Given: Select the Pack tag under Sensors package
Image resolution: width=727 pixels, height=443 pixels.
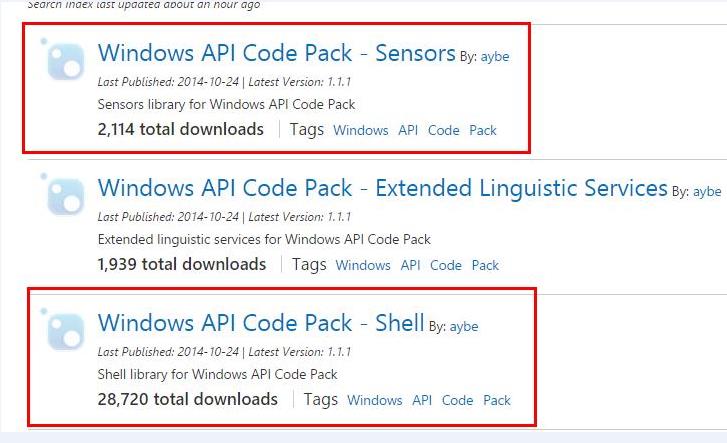Looking at the screenshot, I should (x=483, y=130).
